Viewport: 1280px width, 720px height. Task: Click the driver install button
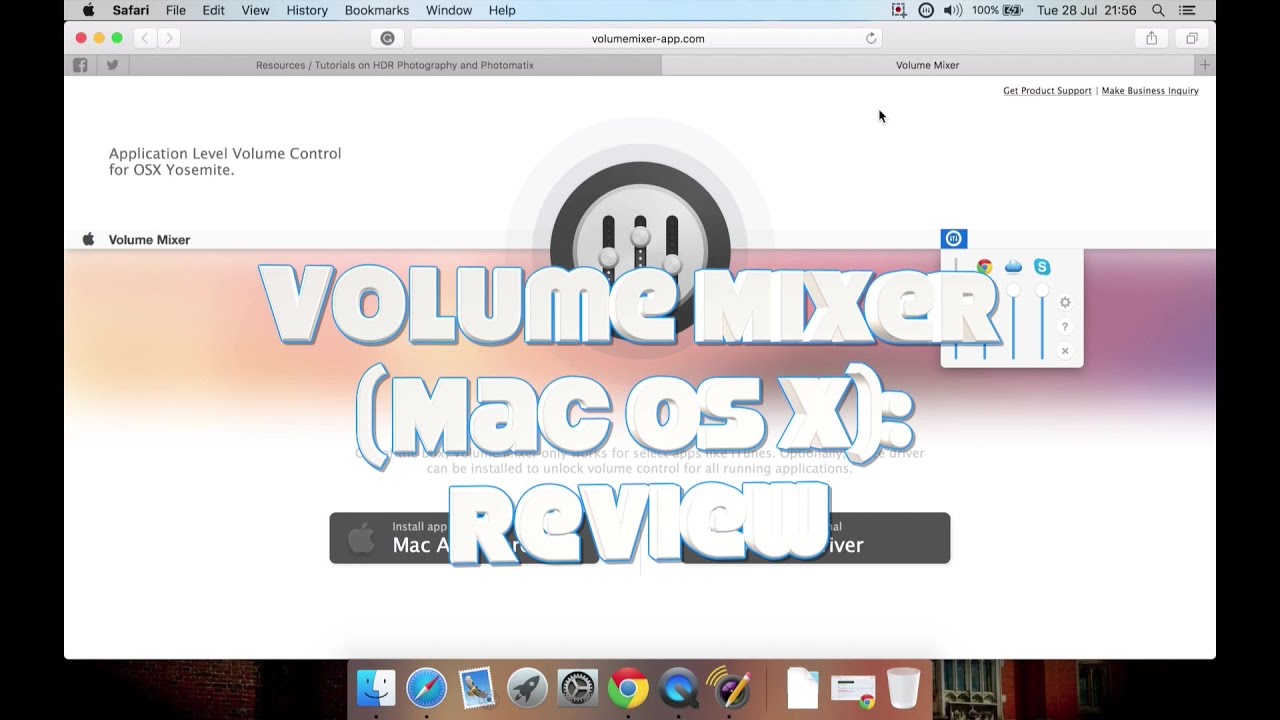tap(815, 538)
